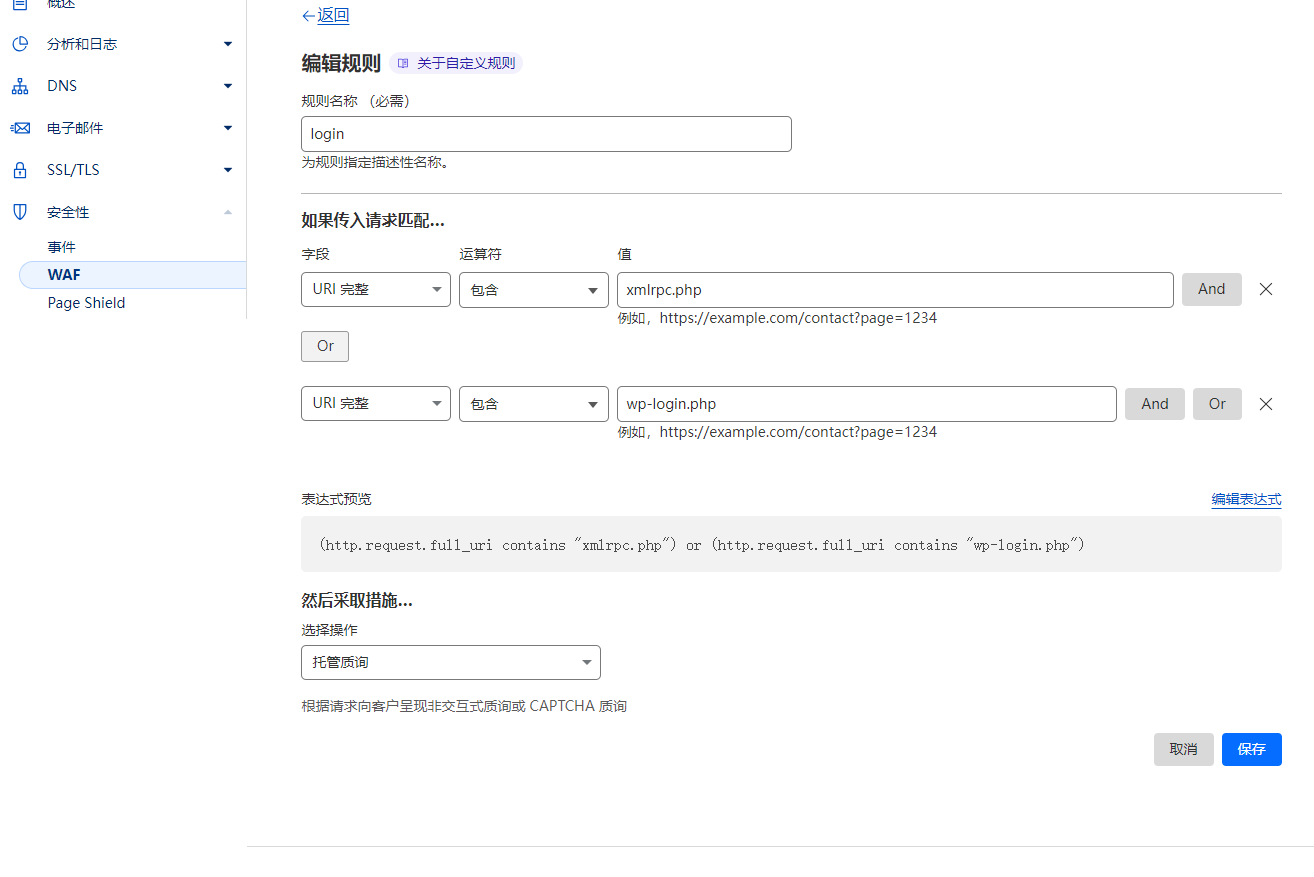Viewport: 1314px width, 877px height.
Task: Open field dropdown for wp-login.php row
Action: [376, 404]
